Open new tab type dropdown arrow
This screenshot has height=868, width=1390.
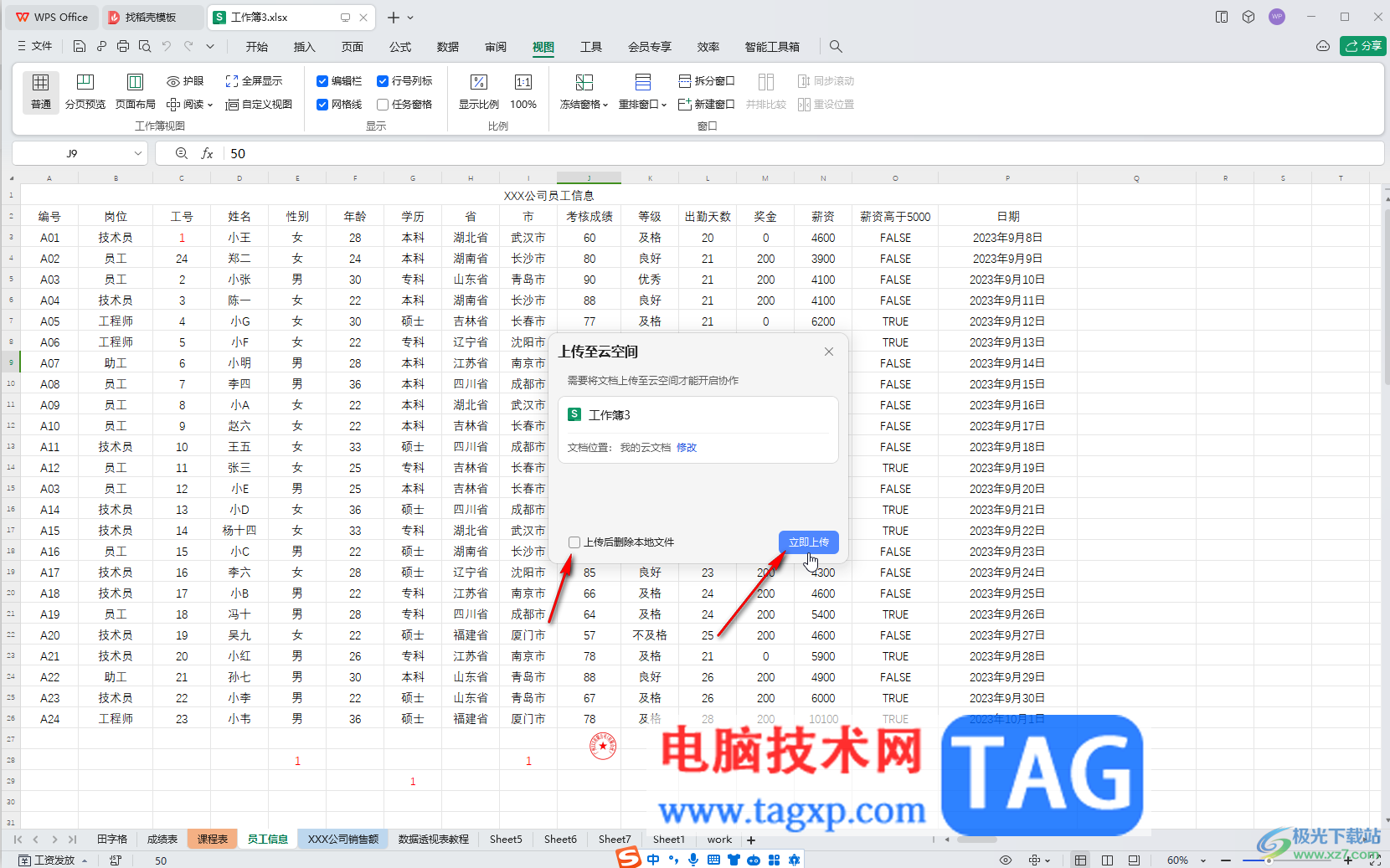pyautogui.click(x=410, y=17)
